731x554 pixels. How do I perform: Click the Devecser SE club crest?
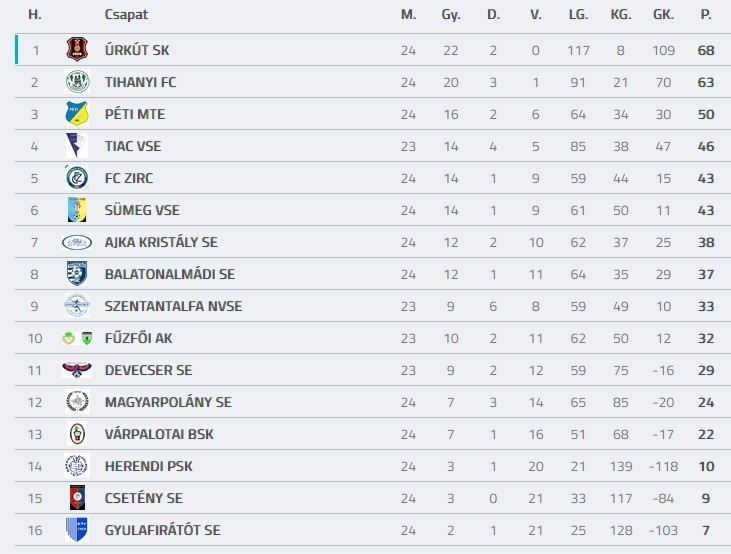point(77,370)
